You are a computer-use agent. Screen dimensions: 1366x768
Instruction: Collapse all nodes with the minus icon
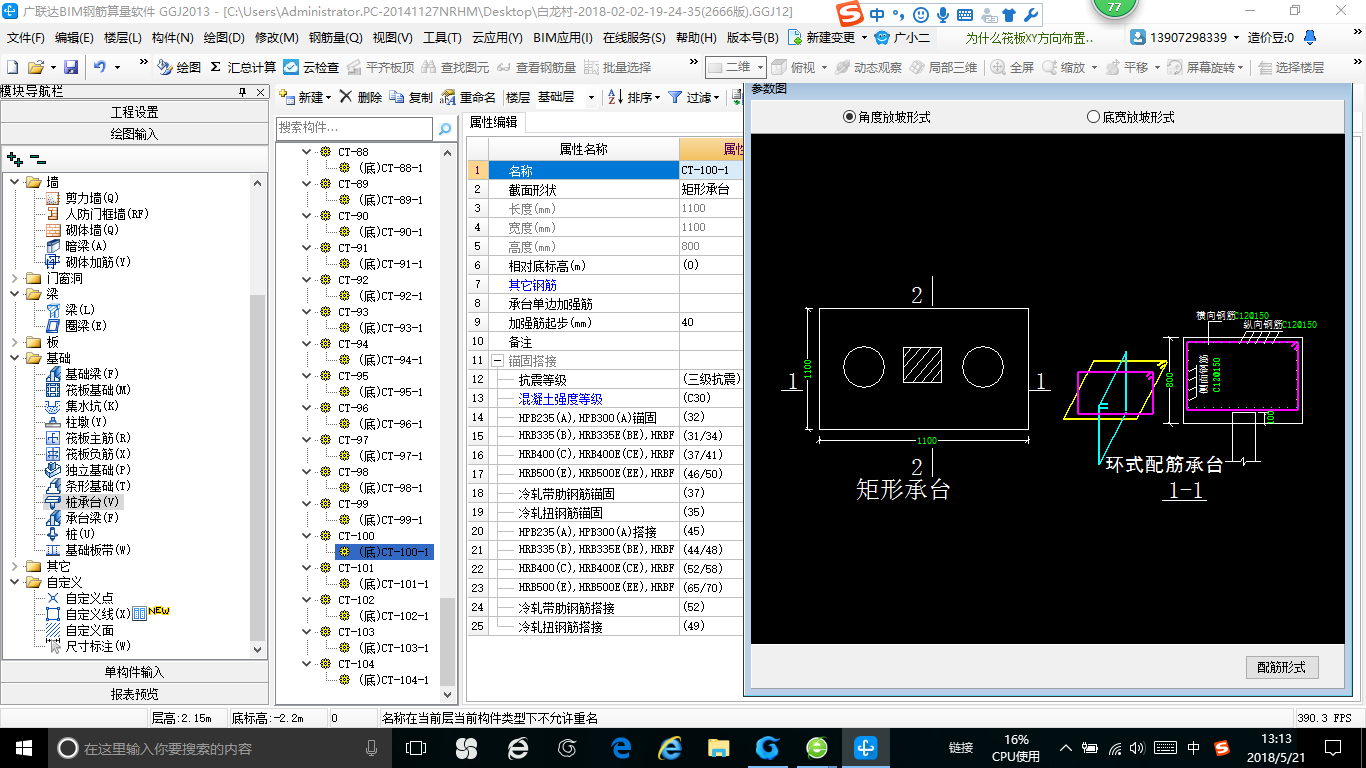[38, 158]
